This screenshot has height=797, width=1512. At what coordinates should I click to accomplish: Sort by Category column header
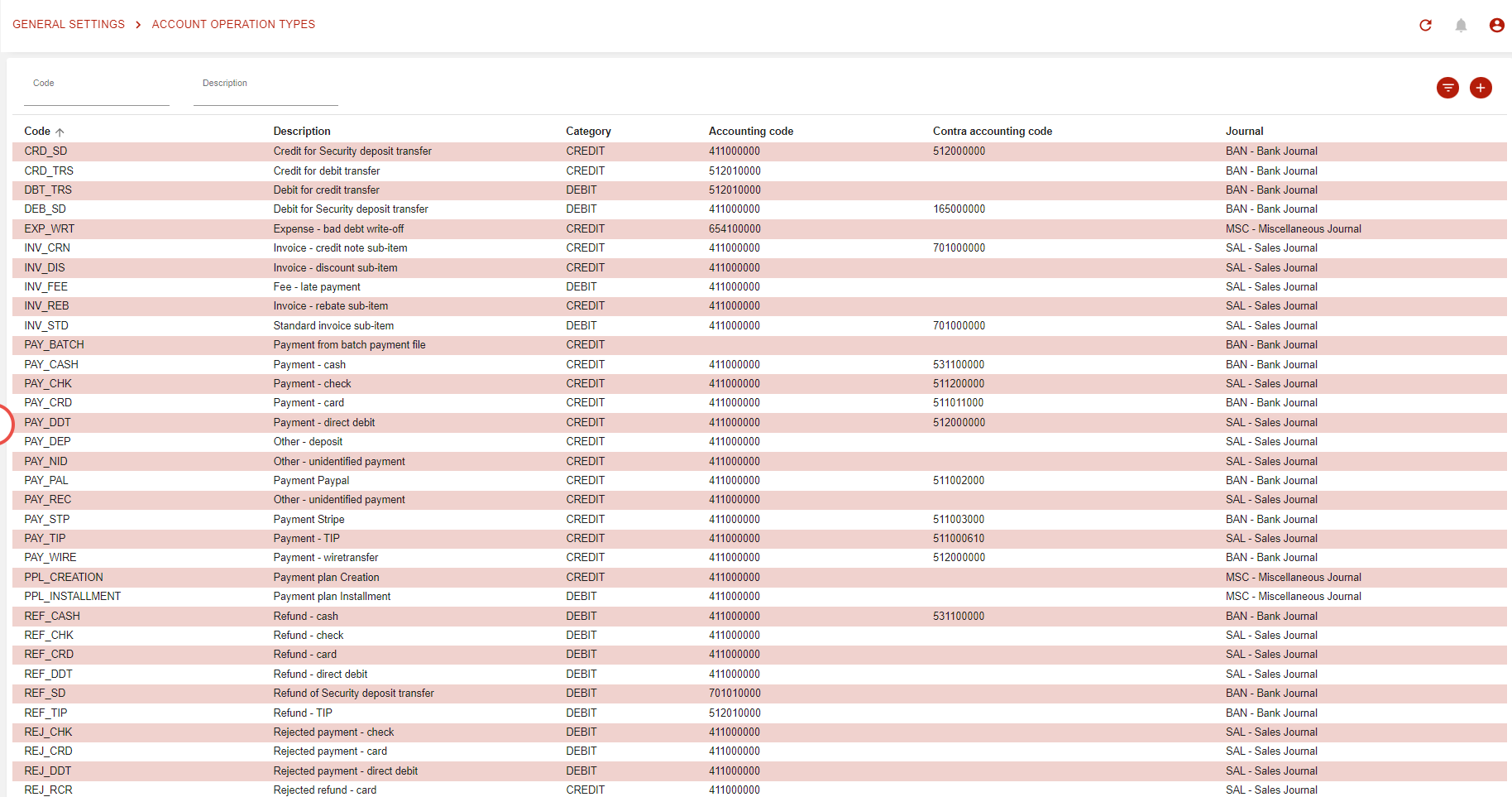click(x=588, y=131)
